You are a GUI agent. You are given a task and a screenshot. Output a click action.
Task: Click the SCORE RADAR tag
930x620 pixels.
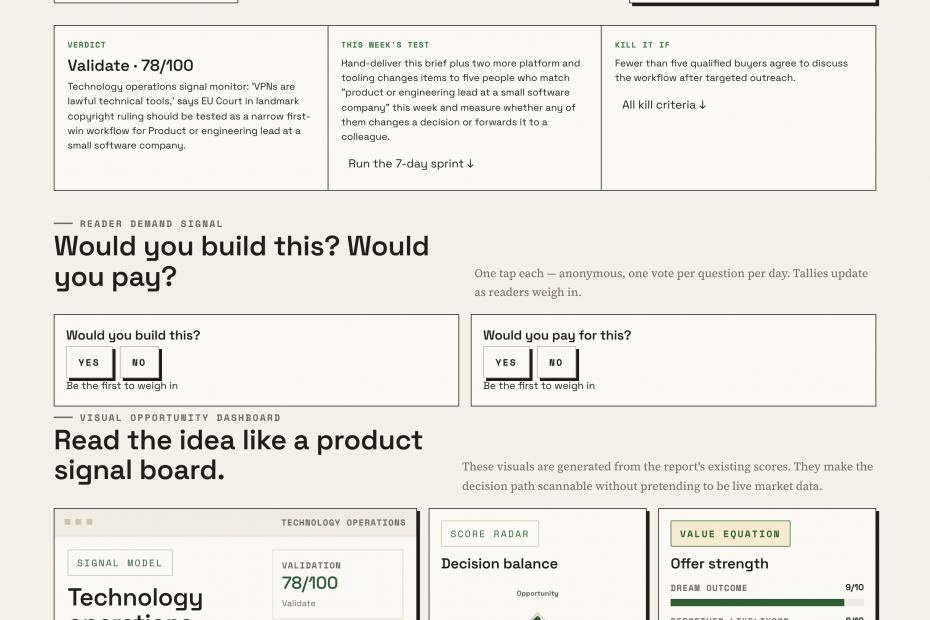[x=490, y=533]
